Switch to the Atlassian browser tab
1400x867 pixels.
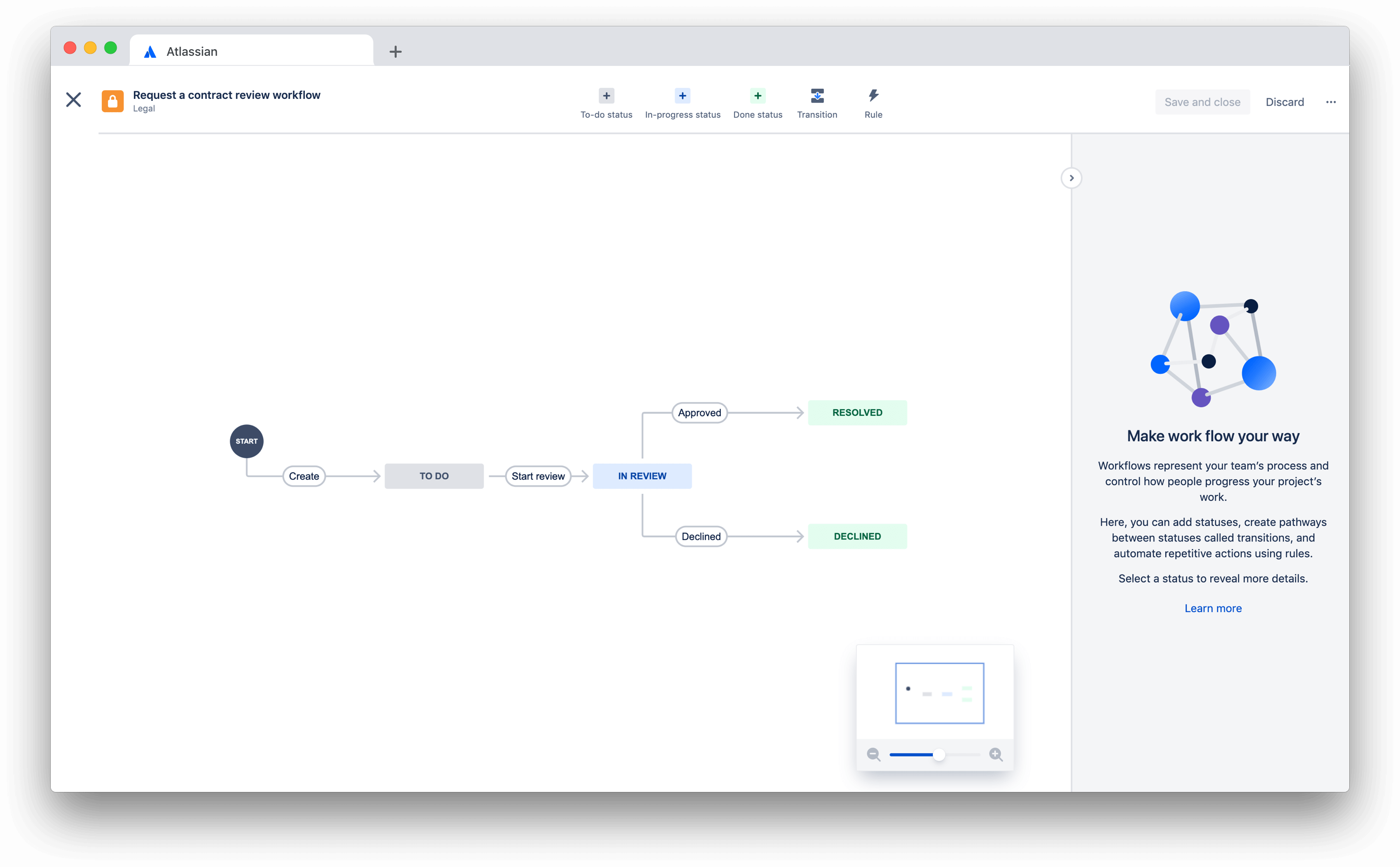click(192, 51)
